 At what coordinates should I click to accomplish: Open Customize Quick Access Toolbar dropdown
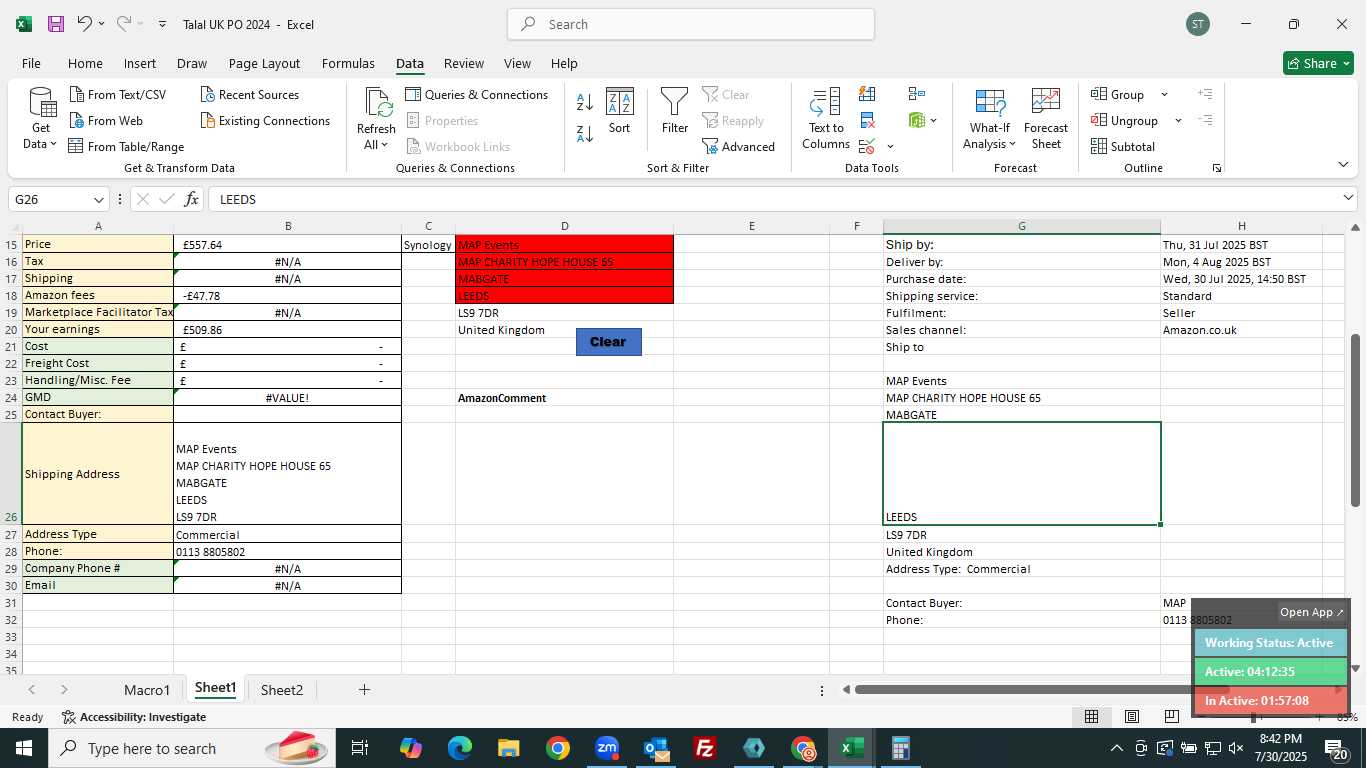[162, 24]
